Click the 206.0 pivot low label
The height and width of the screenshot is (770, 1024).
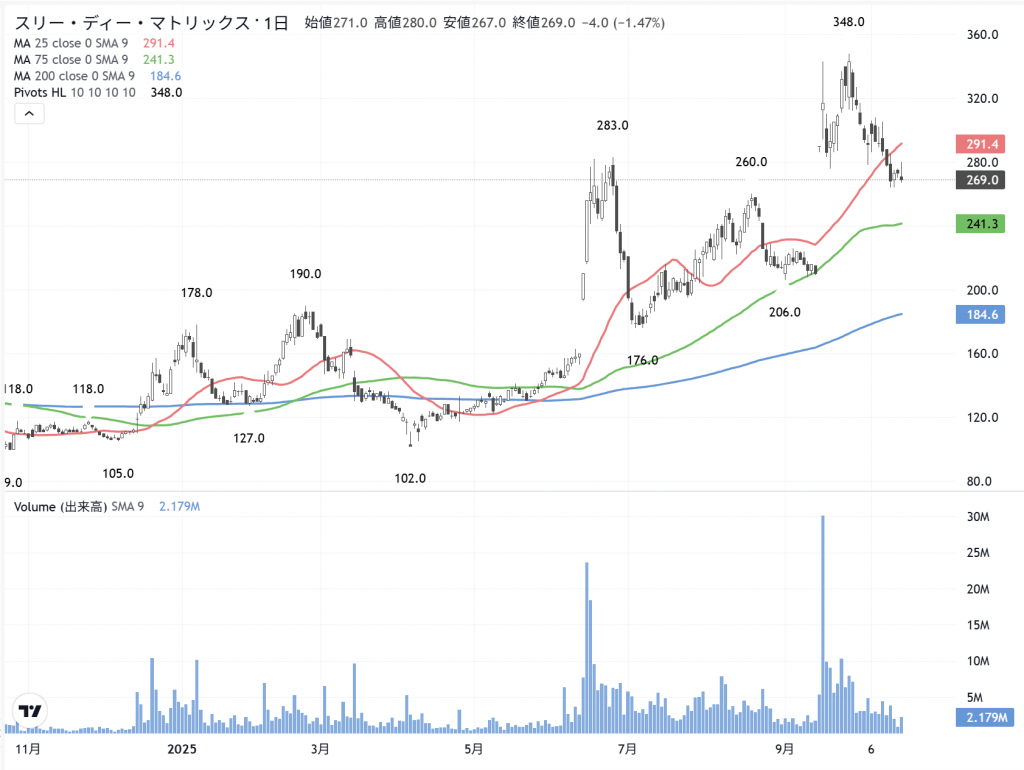(x=785, y=313)
